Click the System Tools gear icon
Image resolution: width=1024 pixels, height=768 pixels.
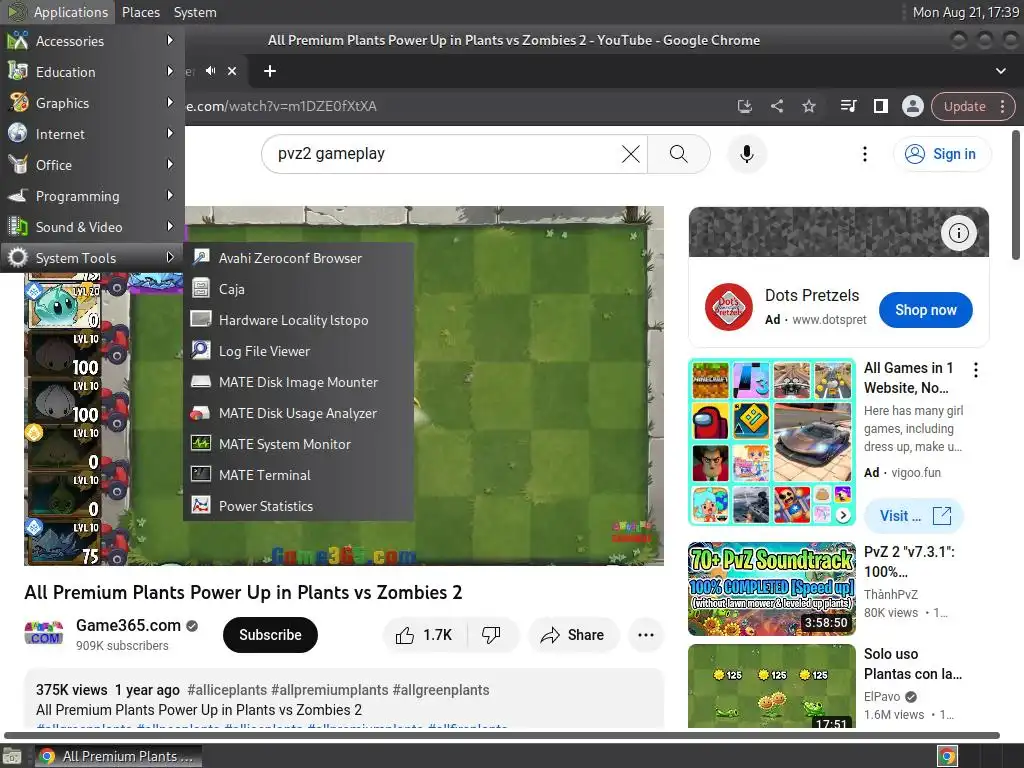[18, 257]
